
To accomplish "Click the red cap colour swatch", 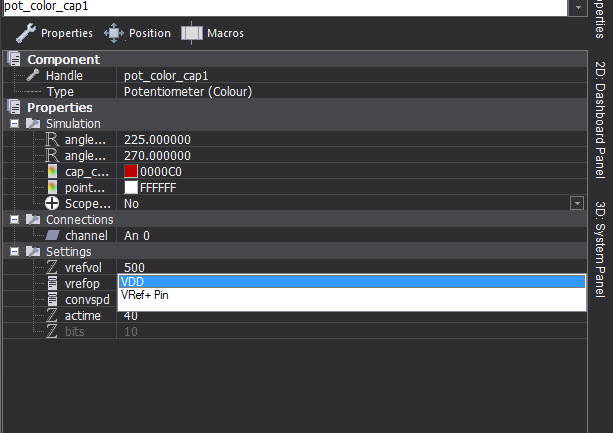I will pyautogui.click(x=131, y=172).
